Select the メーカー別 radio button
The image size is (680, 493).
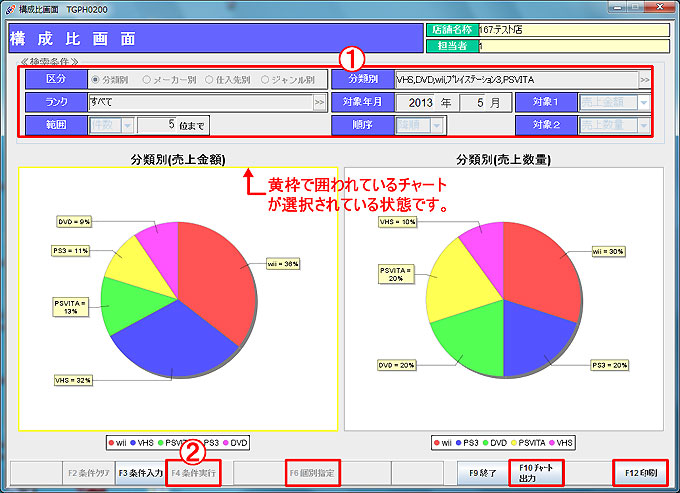pyautogui.click(x=147, y=80)
